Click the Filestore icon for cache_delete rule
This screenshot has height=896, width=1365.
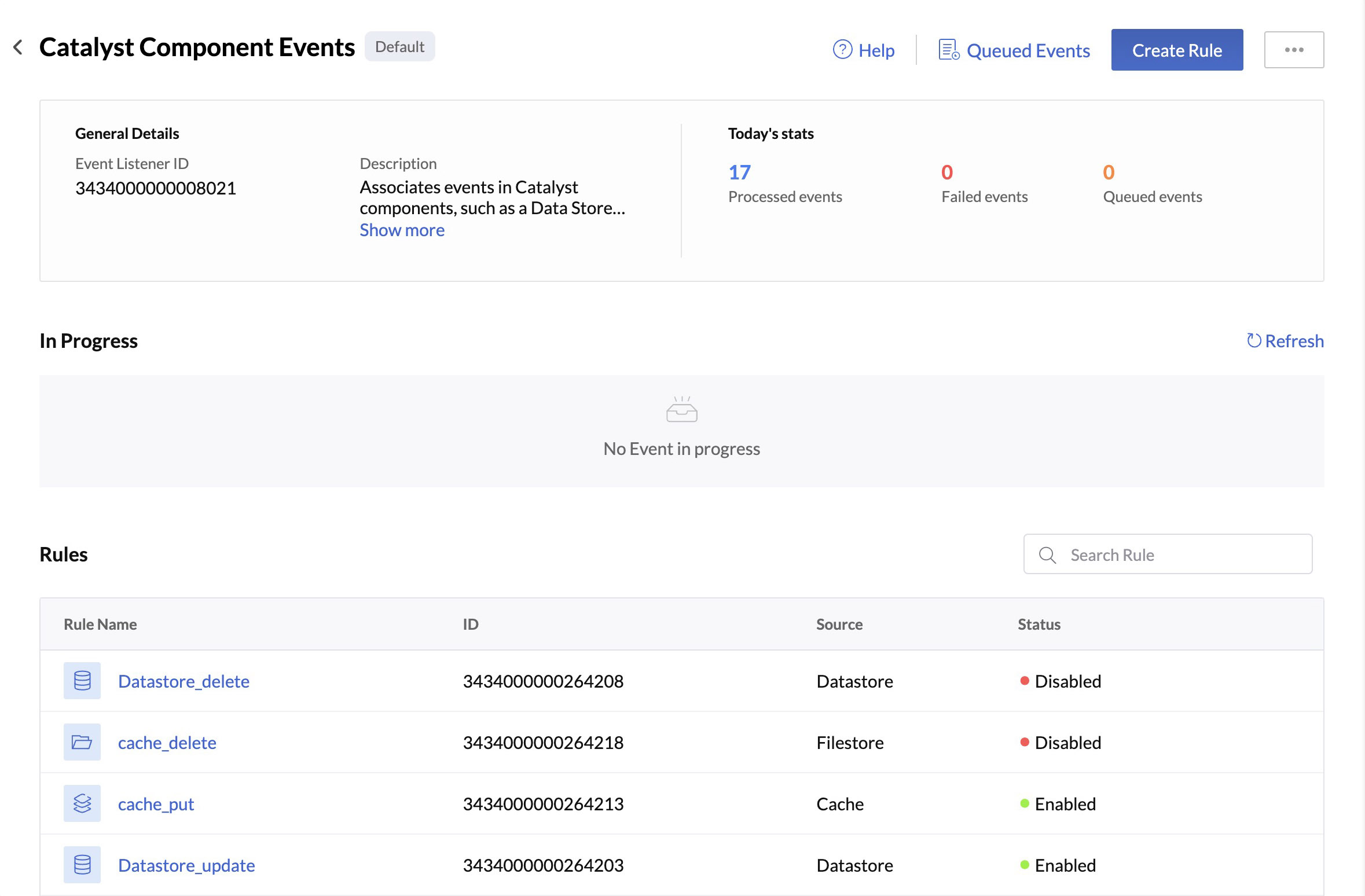tap(82, 742)
